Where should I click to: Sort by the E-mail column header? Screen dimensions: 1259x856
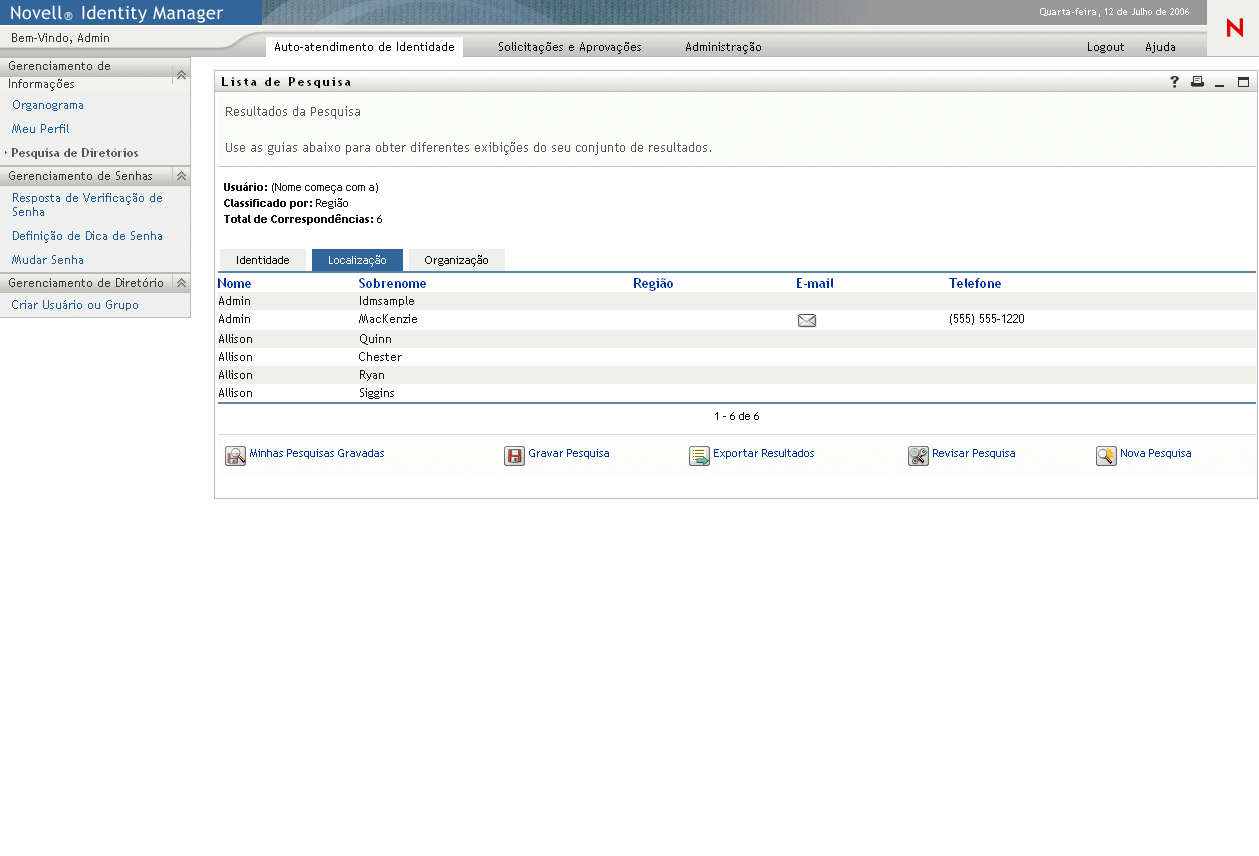(815, 283)
